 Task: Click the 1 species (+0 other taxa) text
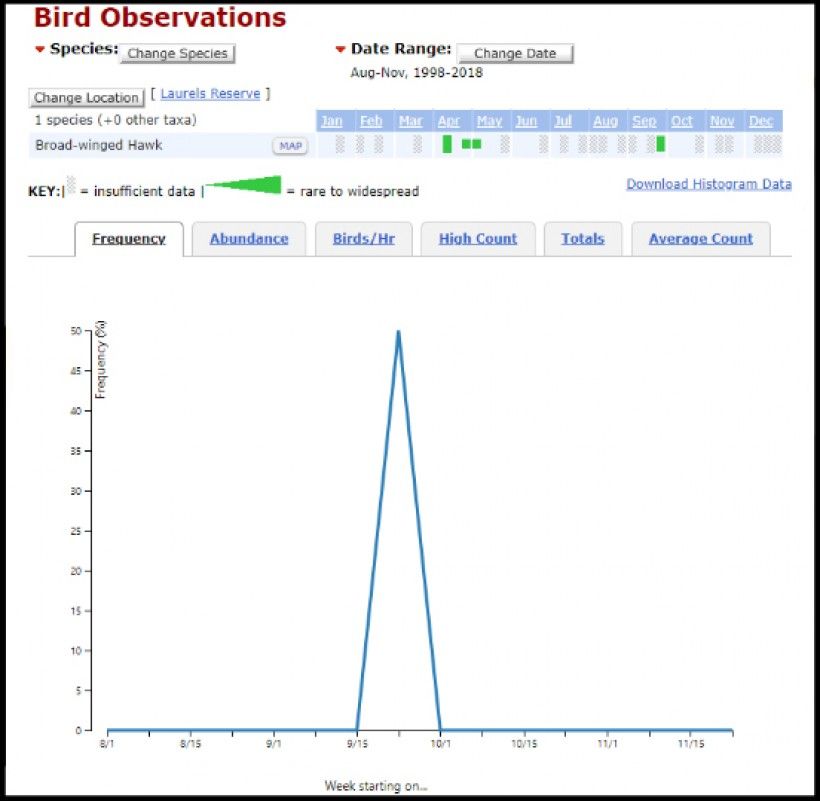click(116, 120)
